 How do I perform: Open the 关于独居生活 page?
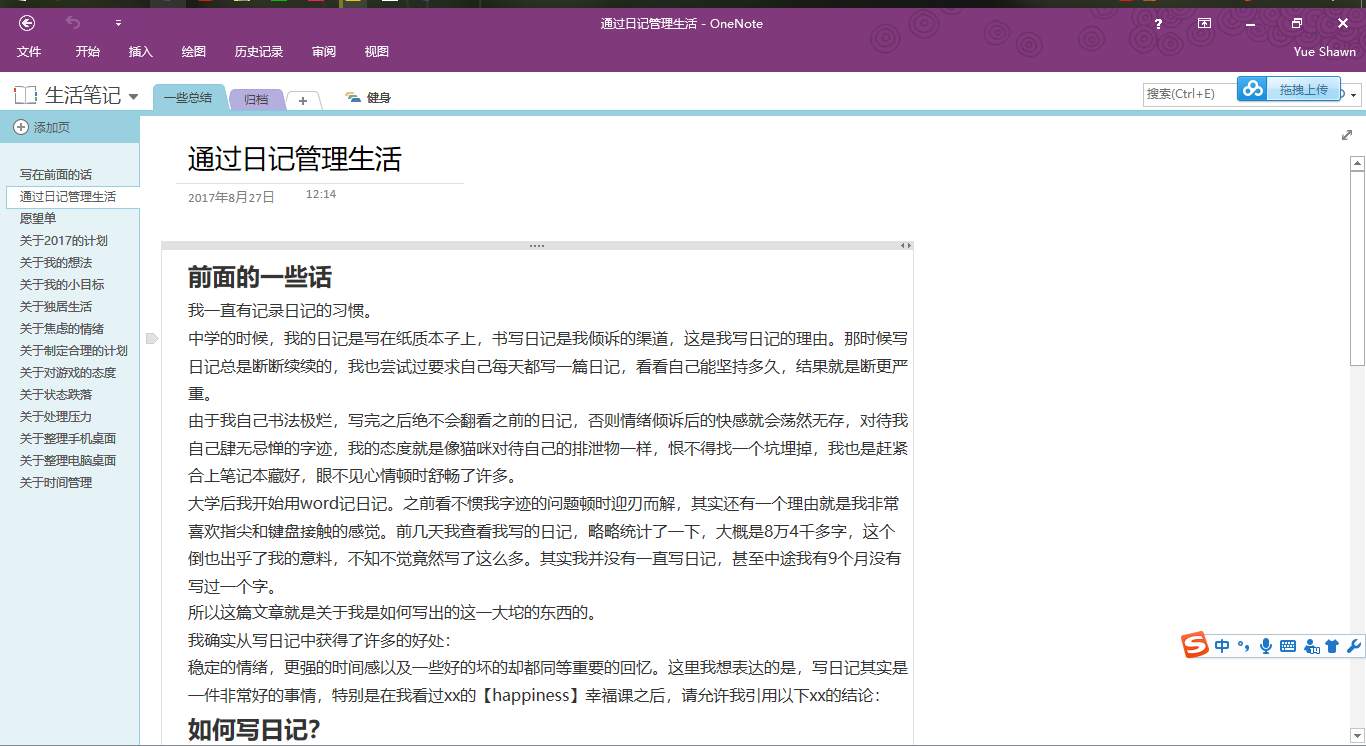pos(56,307)
